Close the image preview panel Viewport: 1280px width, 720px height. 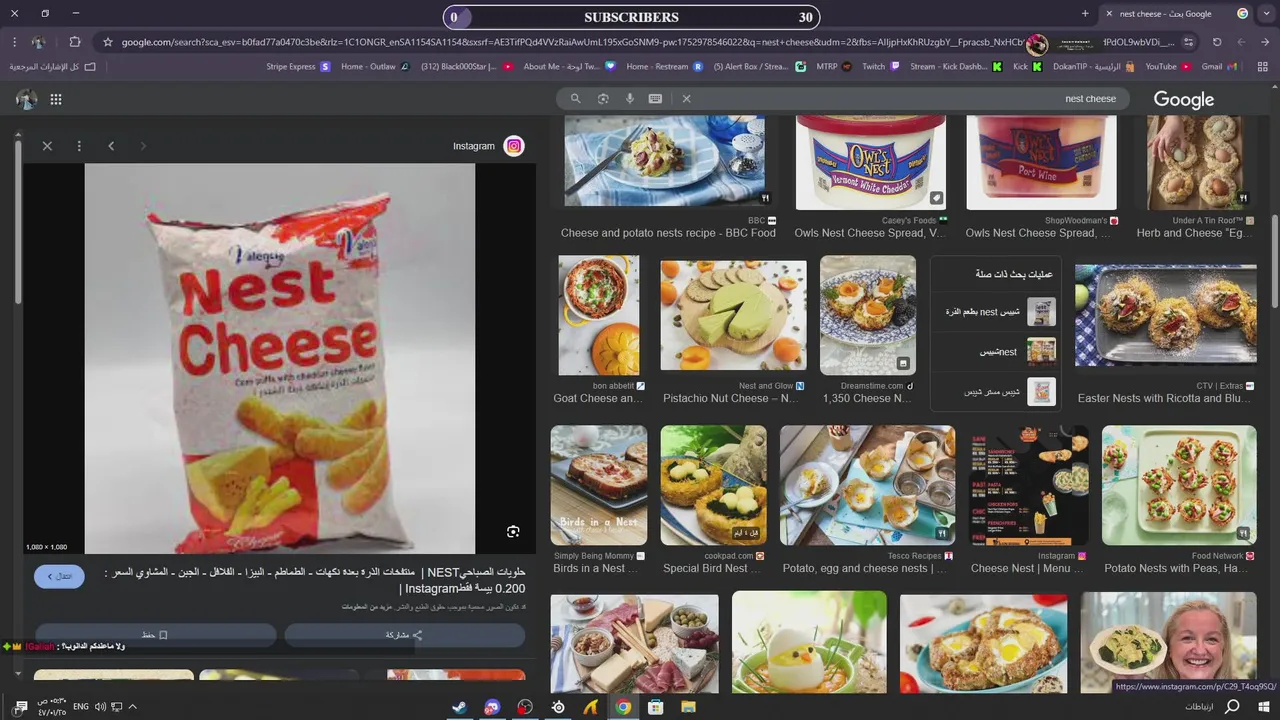coord(47,146)
